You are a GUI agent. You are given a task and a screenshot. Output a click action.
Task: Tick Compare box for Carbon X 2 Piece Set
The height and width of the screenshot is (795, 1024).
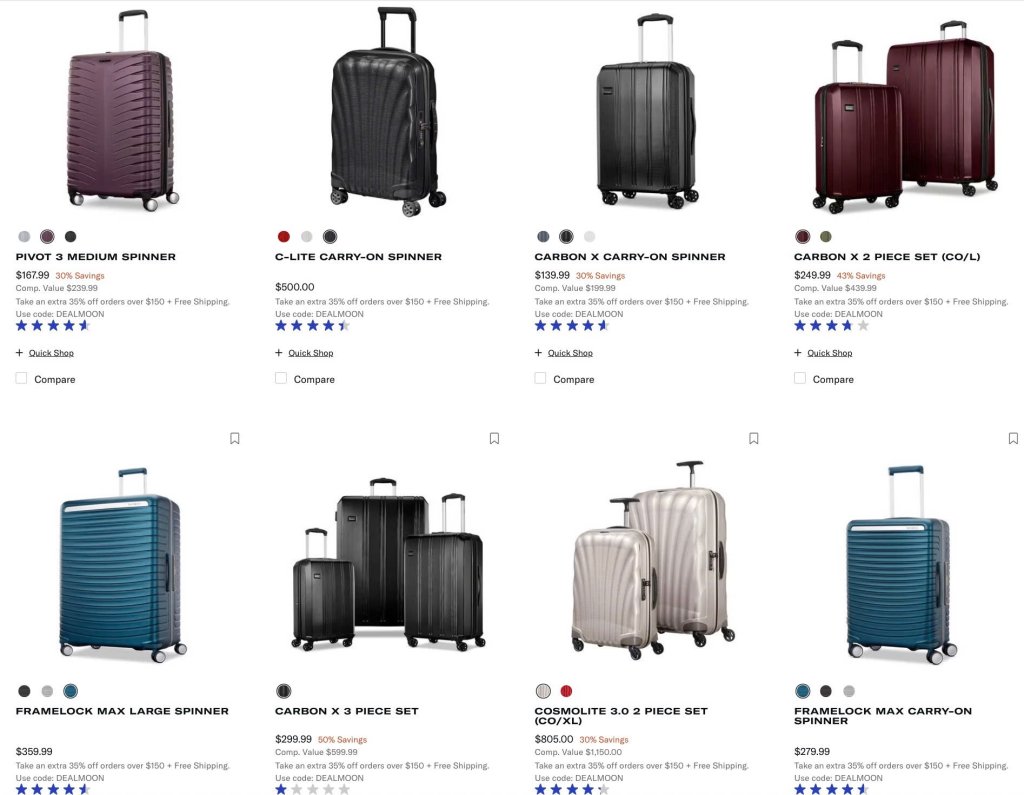[x=799, y=378]
